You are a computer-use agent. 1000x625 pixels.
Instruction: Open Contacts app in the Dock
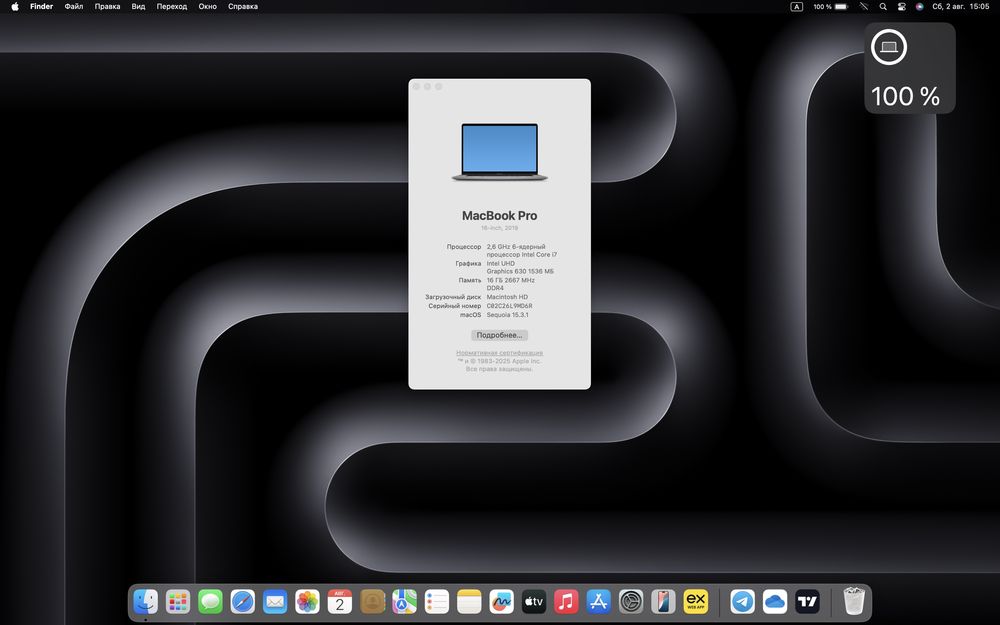372,601
